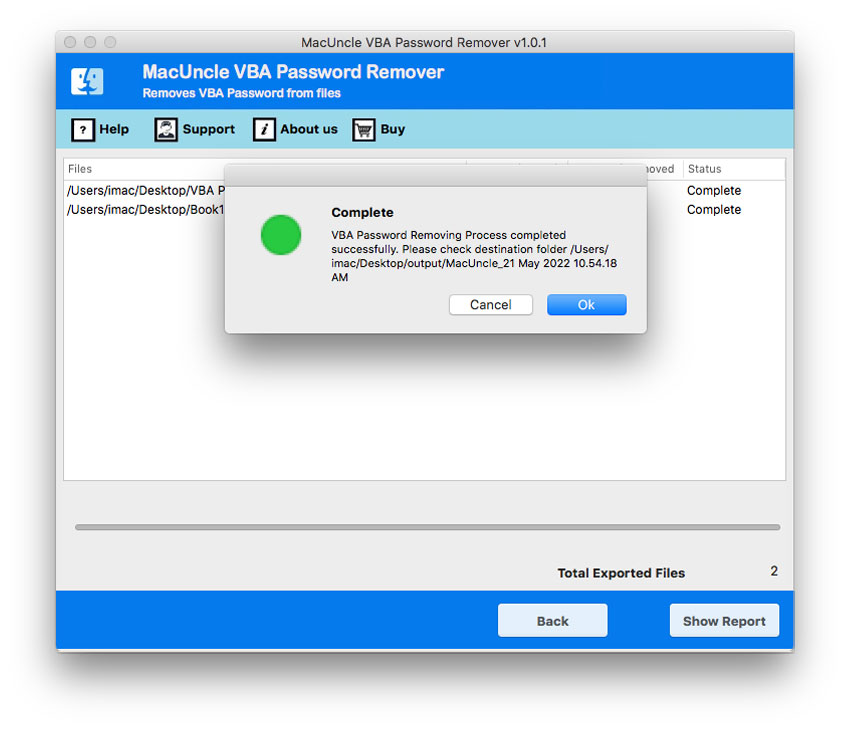This screenshot has height=729, width=846.
Task: Confirm completion by clicking Ok
Action: point(586,304)
